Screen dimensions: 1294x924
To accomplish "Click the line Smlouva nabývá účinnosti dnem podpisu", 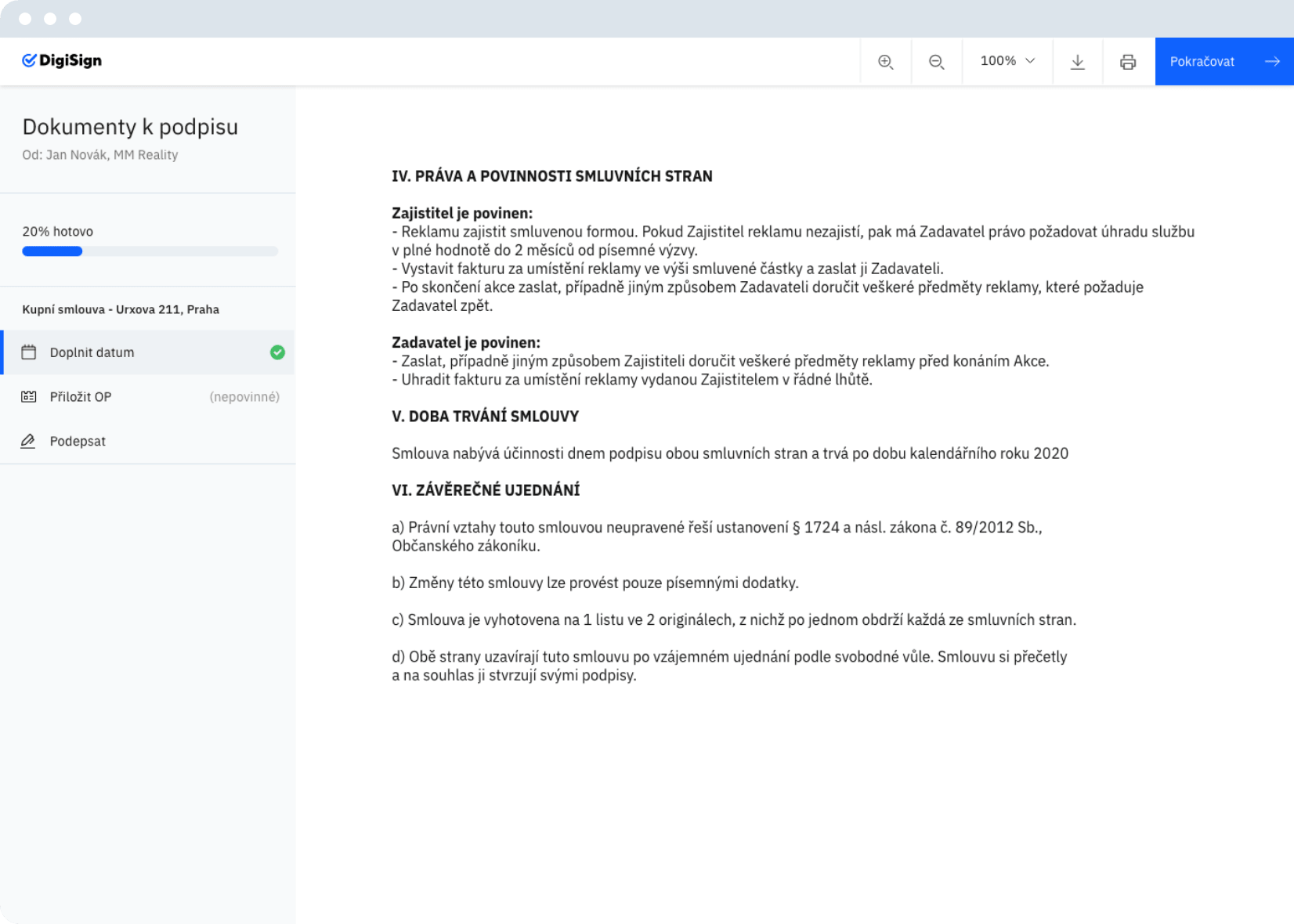I will [730, 453].
